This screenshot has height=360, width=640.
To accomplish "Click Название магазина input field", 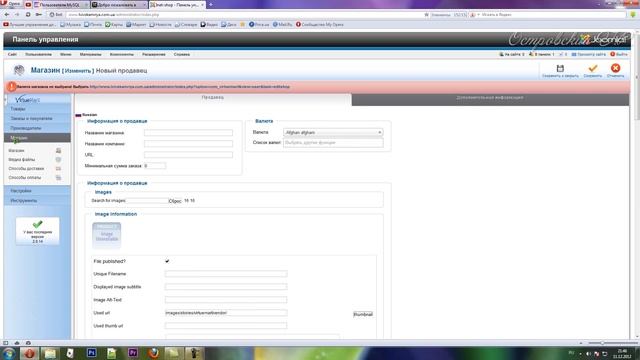I will [x=188, y=133].
